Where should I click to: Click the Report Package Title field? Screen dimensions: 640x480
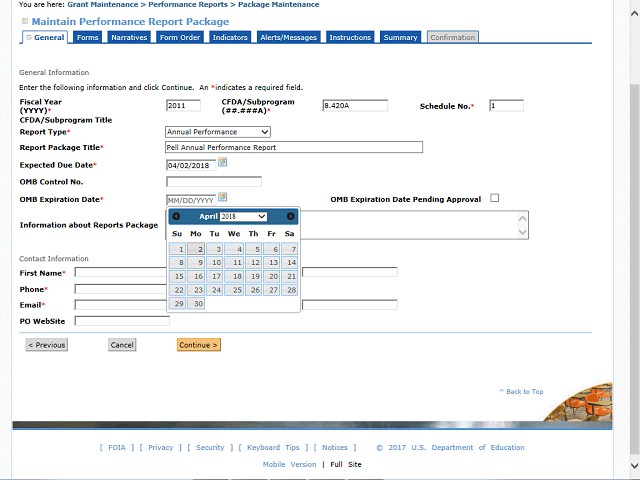294,147
